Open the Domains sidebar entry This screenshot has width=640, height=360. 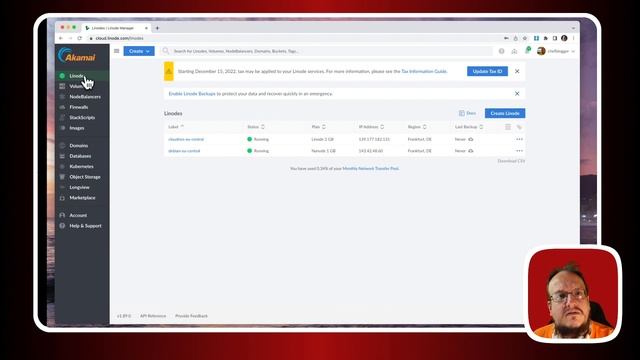[82, 145]
